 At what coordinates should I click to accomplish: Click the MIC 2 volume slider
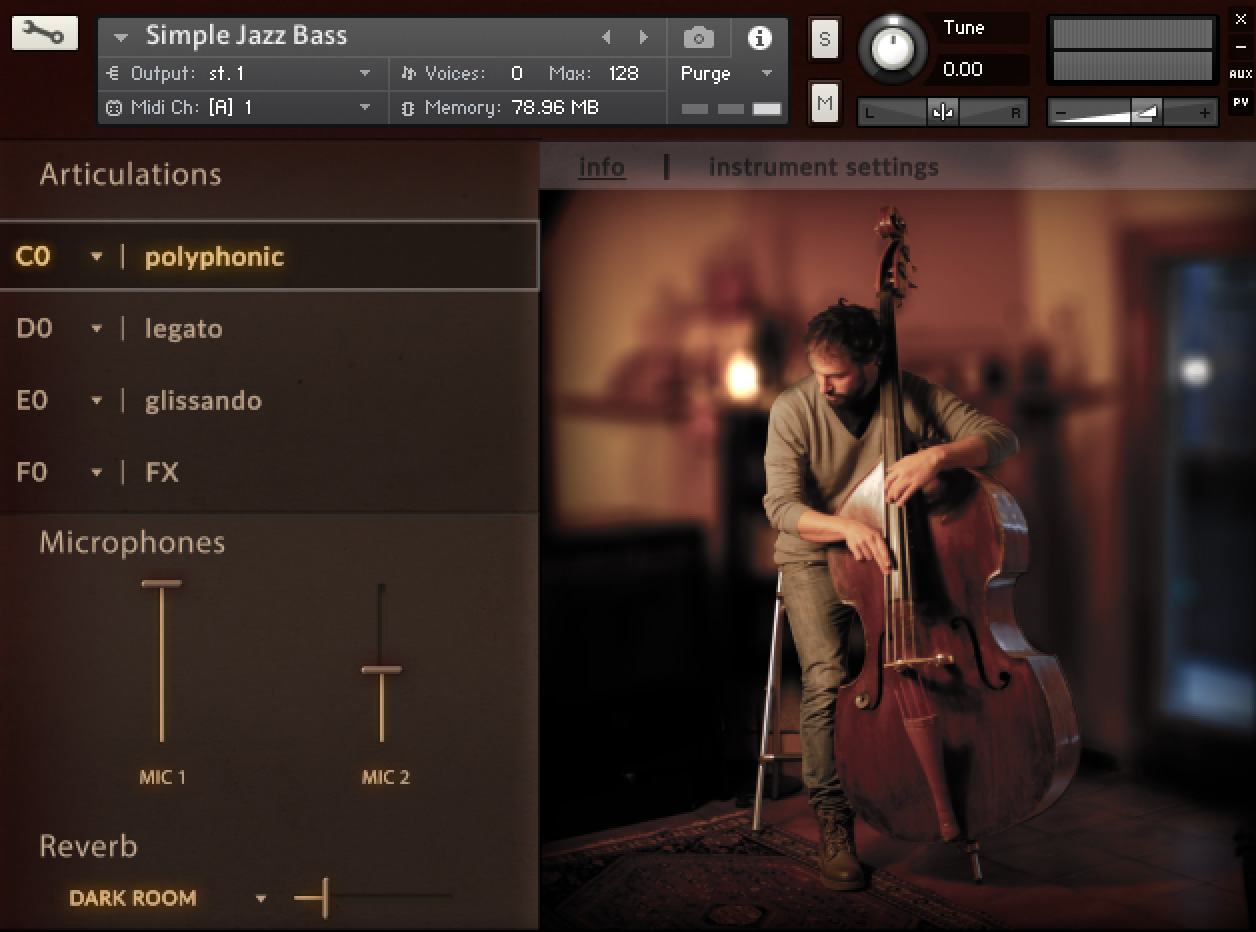385,668
